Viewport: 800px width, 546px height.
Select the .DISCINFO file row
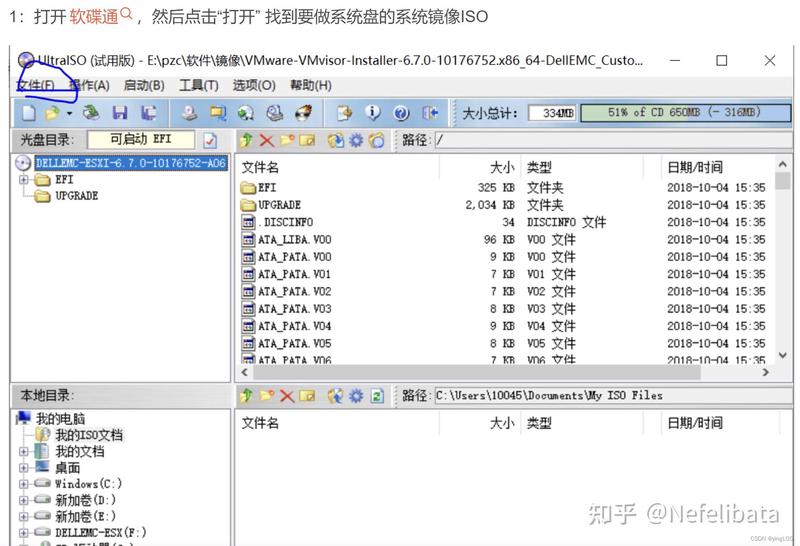point(503,222)
